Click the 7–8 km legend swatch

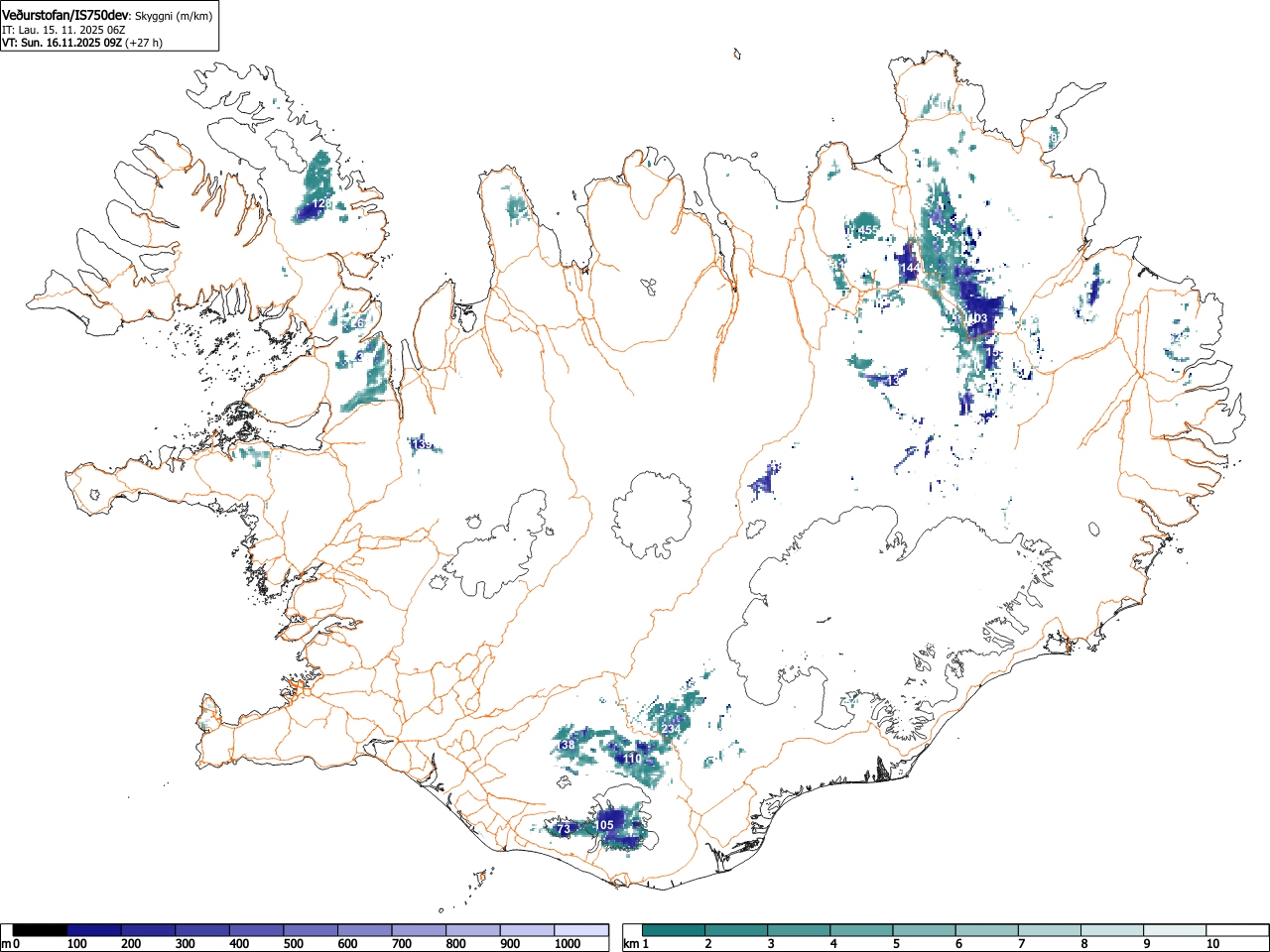click(x=1049, y=930)
